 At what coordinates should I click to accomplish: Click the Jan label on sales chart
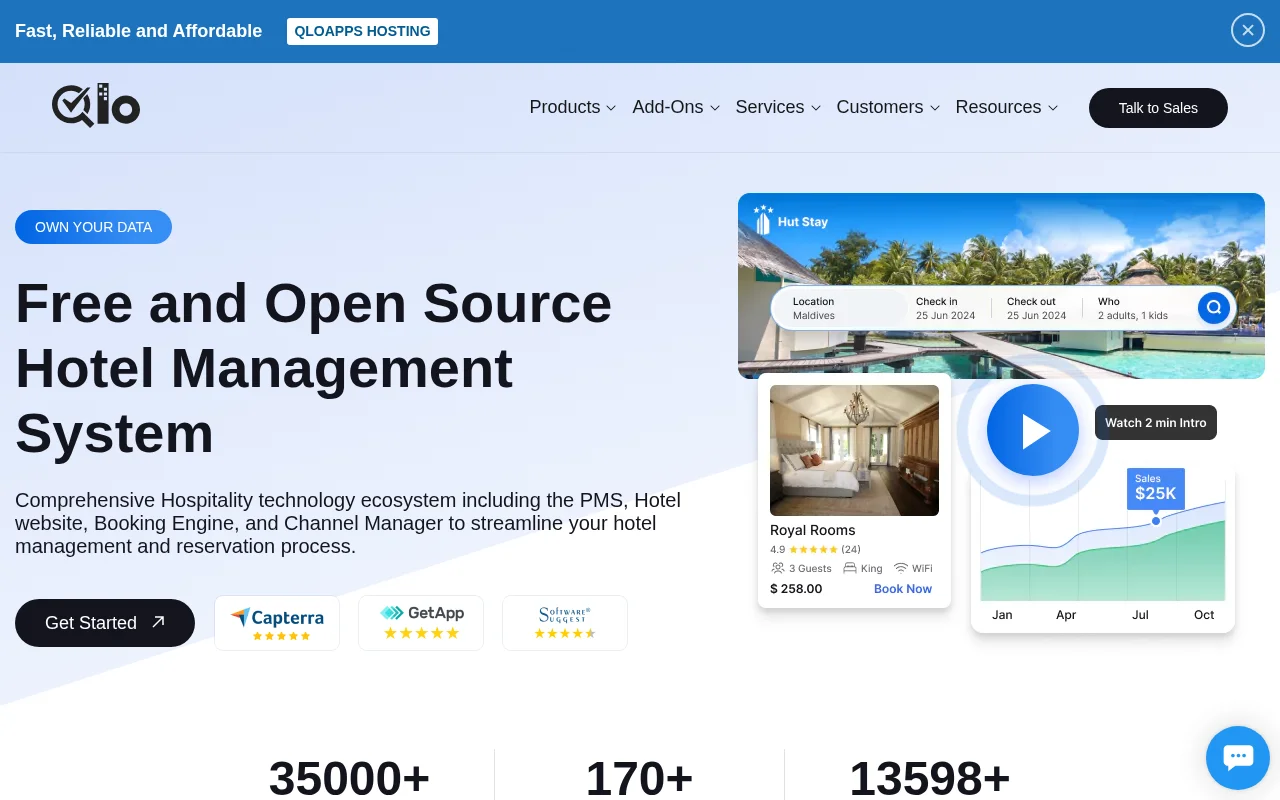pyautogui.click(x=1002, y=615)
